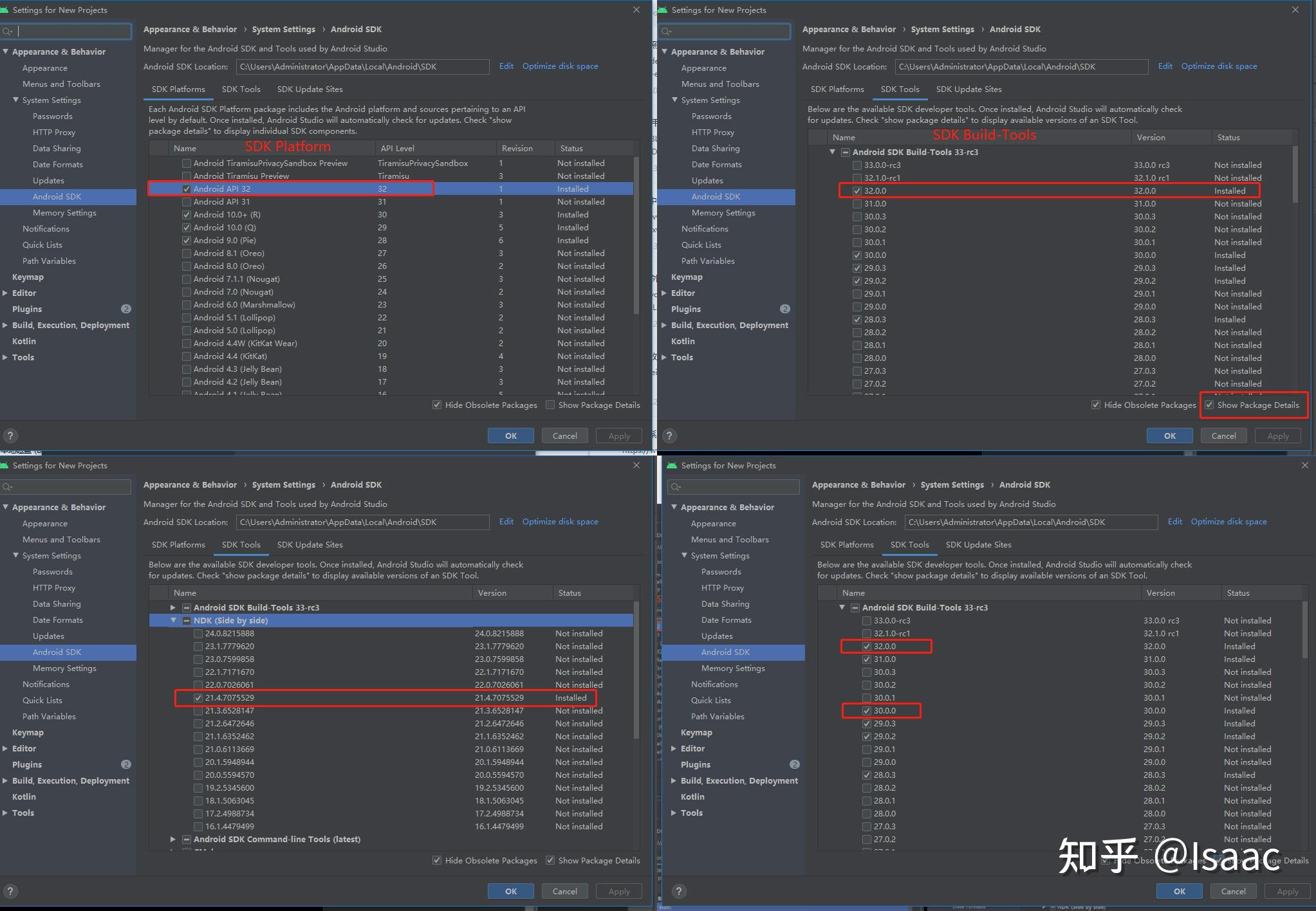Image resolution: width=1316 pixels, height=911 pixels.
Task: Click the help icon in the NDK list dialog
Action: pyautogui.click(x=10, y=891)
